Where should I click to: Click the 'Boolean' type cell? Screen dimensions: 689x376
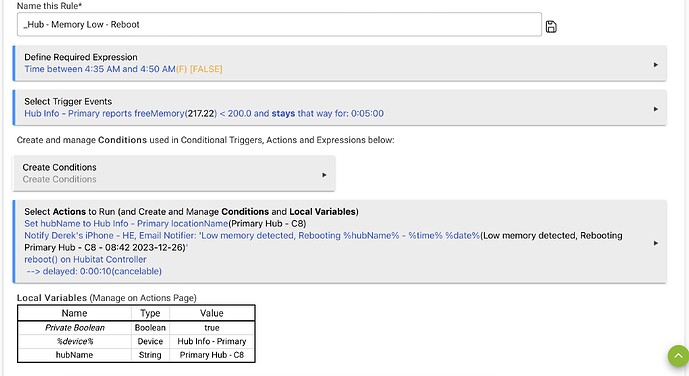[x=150, y=328]
